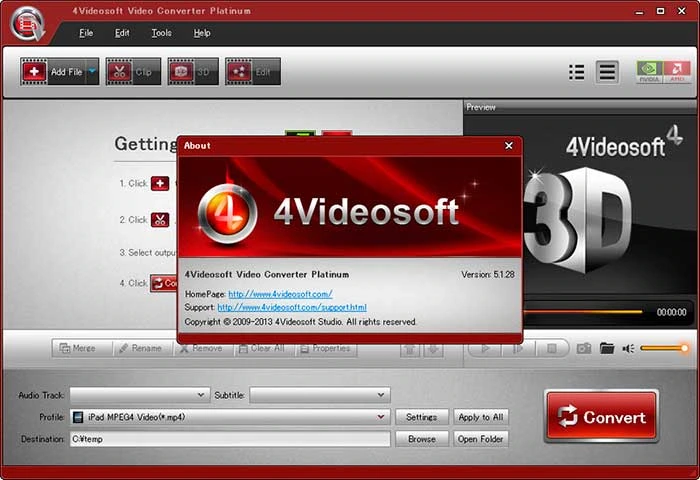Screen dimensions: 700x480
Task: Adjust the volume slider
Action: [x=665, y=348]
